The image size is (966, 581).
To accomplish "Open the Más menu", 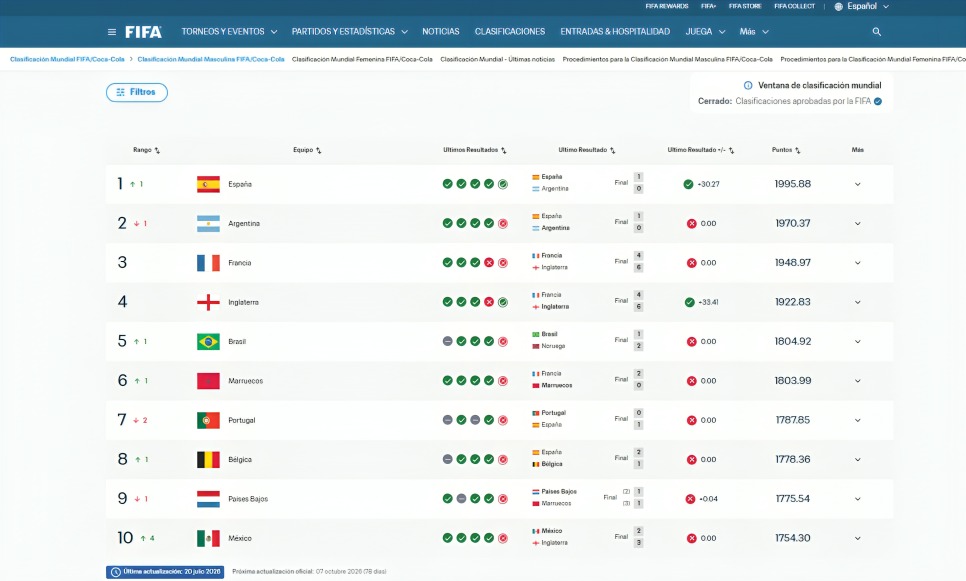I will click(x=754, y=31).
